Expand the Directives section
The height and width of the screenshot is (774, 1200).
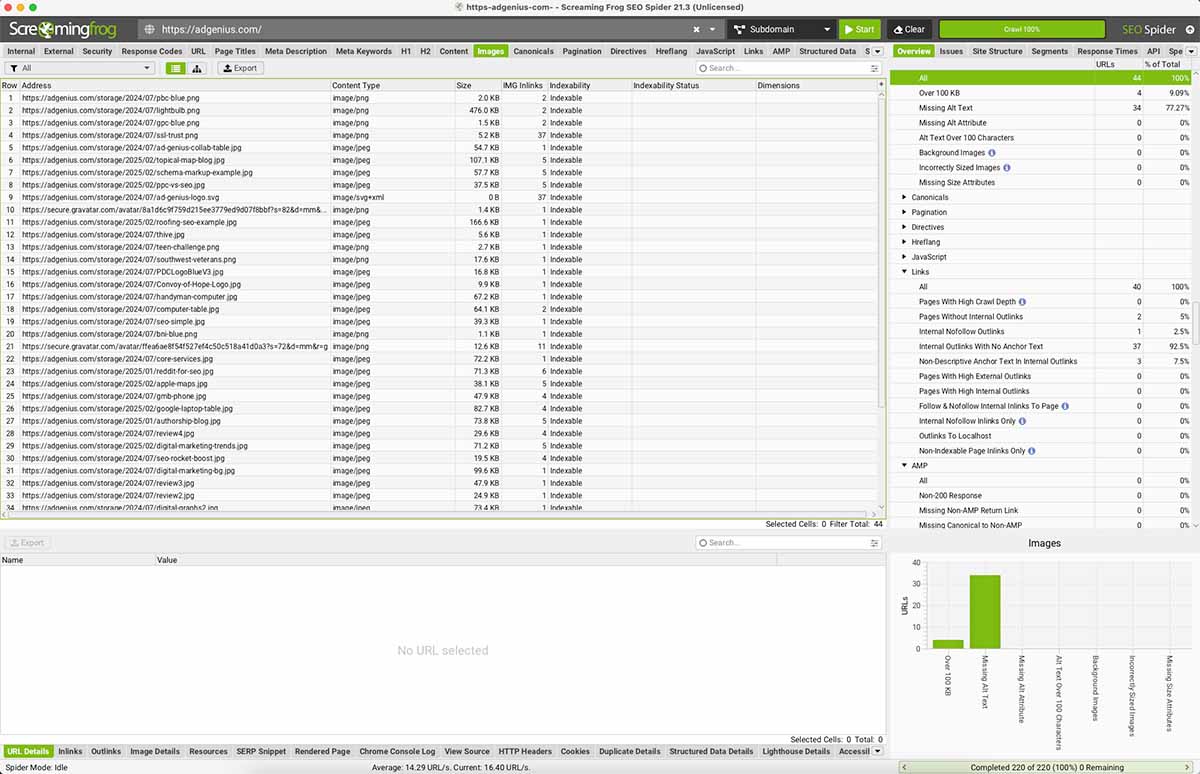905,227
